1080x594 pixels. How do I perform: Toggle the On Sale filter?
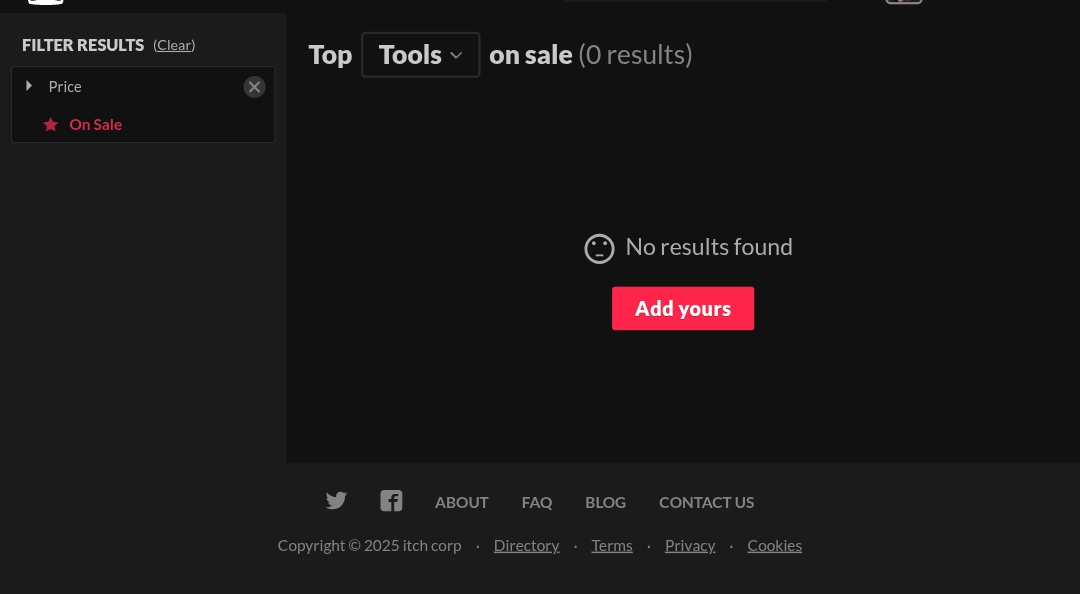point(96,124)
